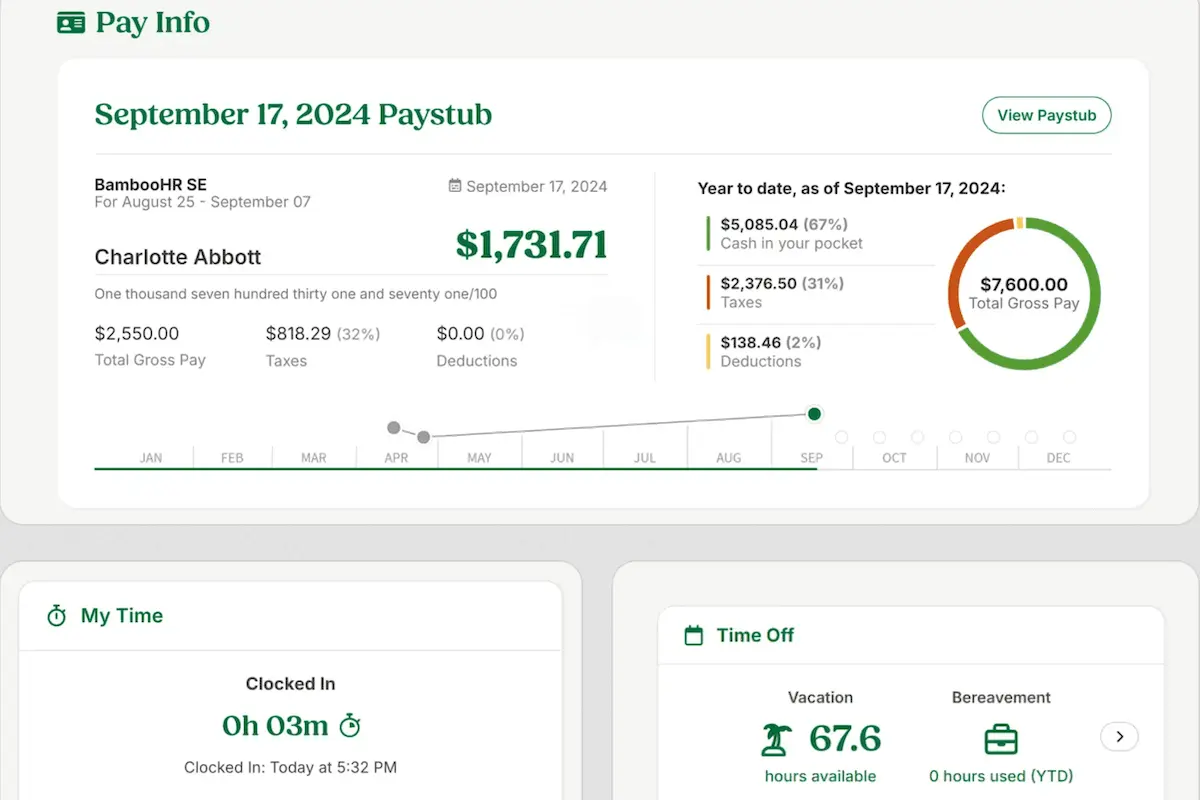Open the View Paystub button
The image size is (1200, 800).
(x=1047, y=115)
